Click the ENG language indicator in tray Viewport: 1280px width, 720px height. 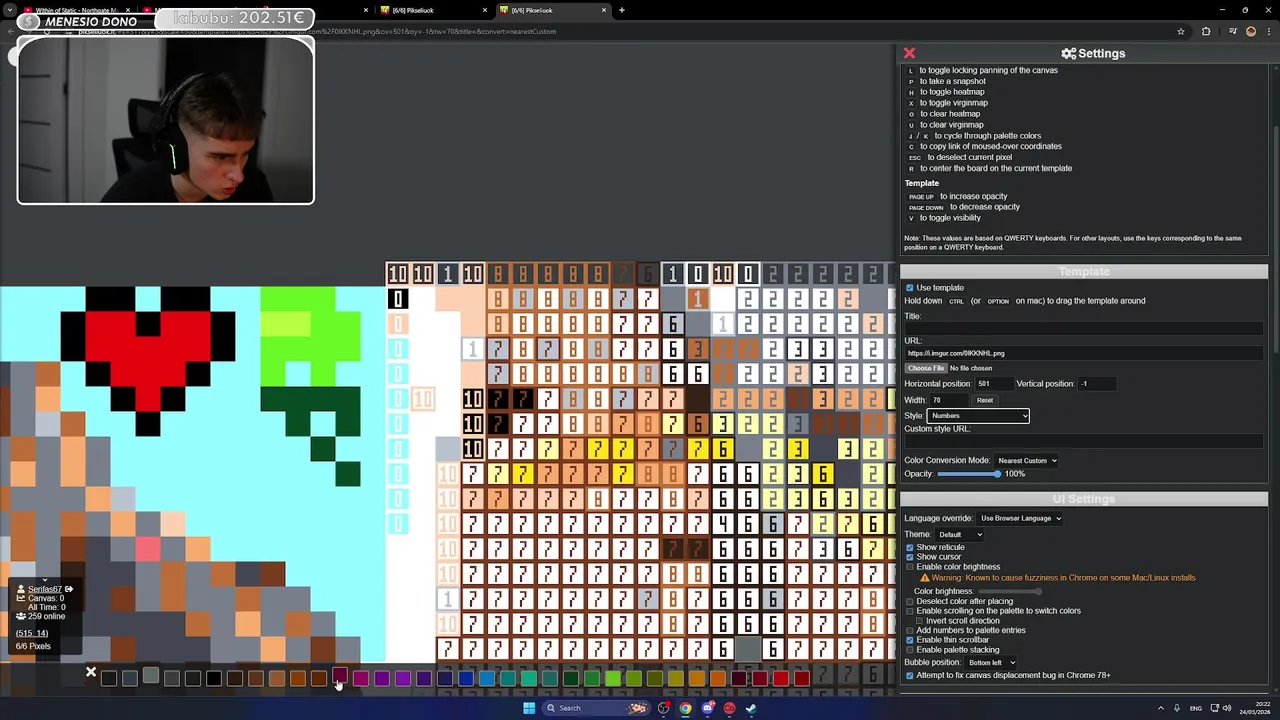[1195, 708]
